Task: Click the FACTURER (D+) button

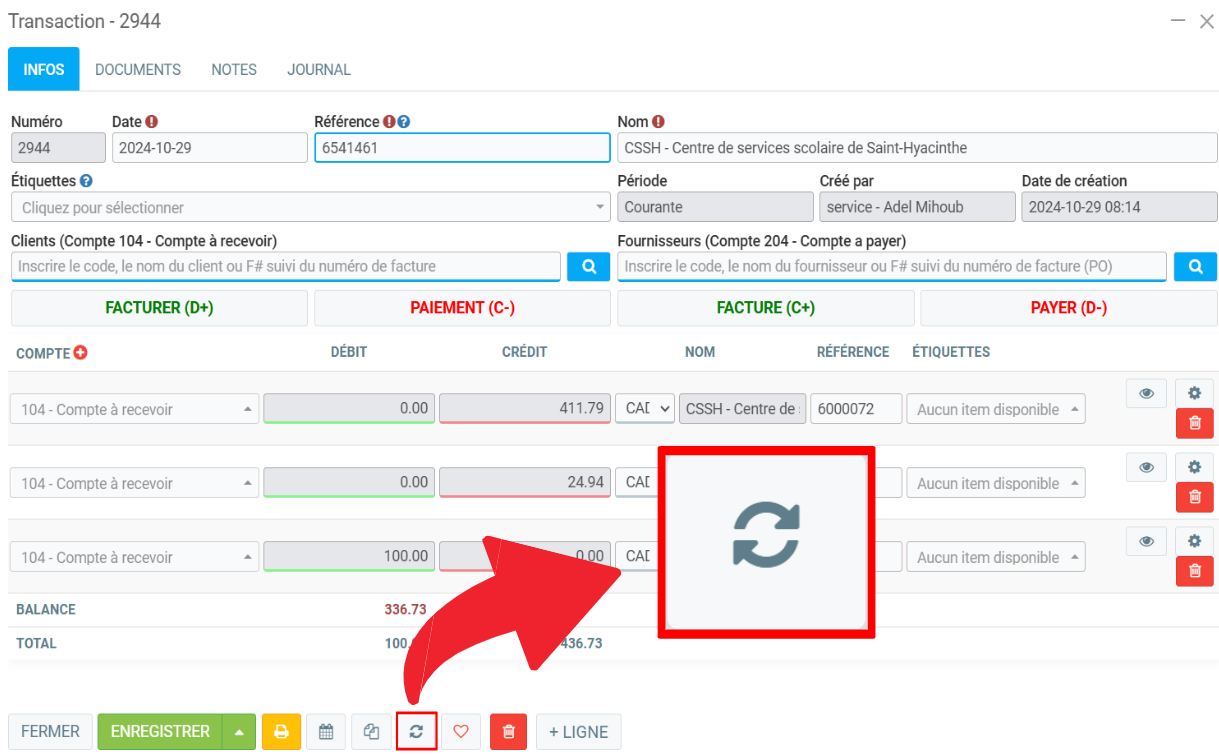Action: click(159, 308)
